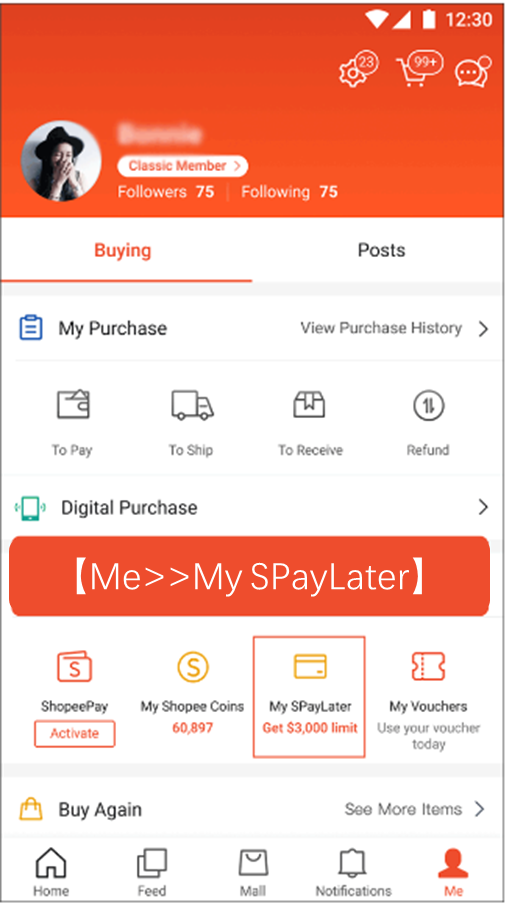Viewport: 512px width, 907px height.
Task: Tap the To Receive box icon
Action: pos(310,404)
